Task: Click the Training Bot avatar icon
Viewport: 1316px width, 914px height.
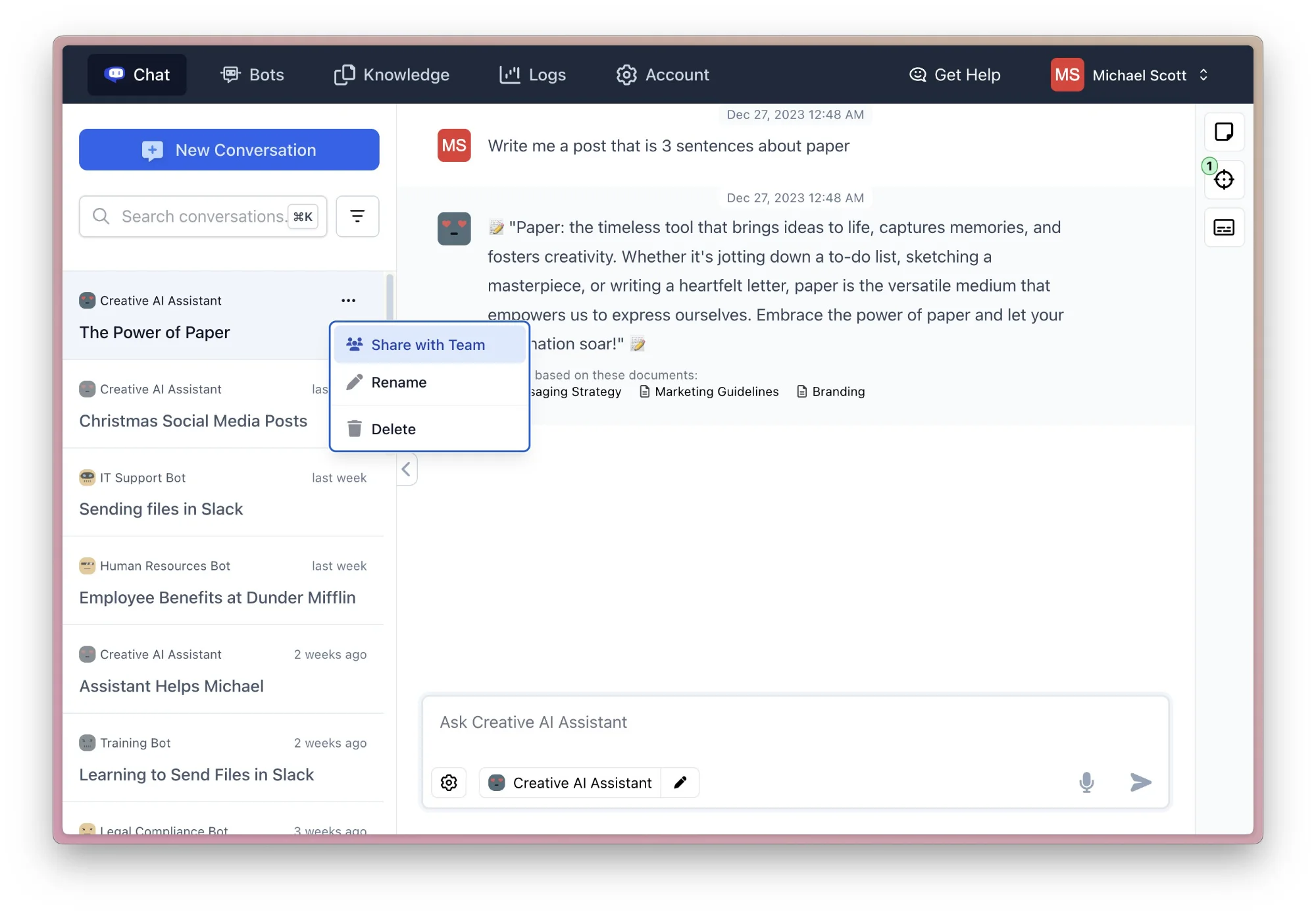Action: tap(88, 743)
